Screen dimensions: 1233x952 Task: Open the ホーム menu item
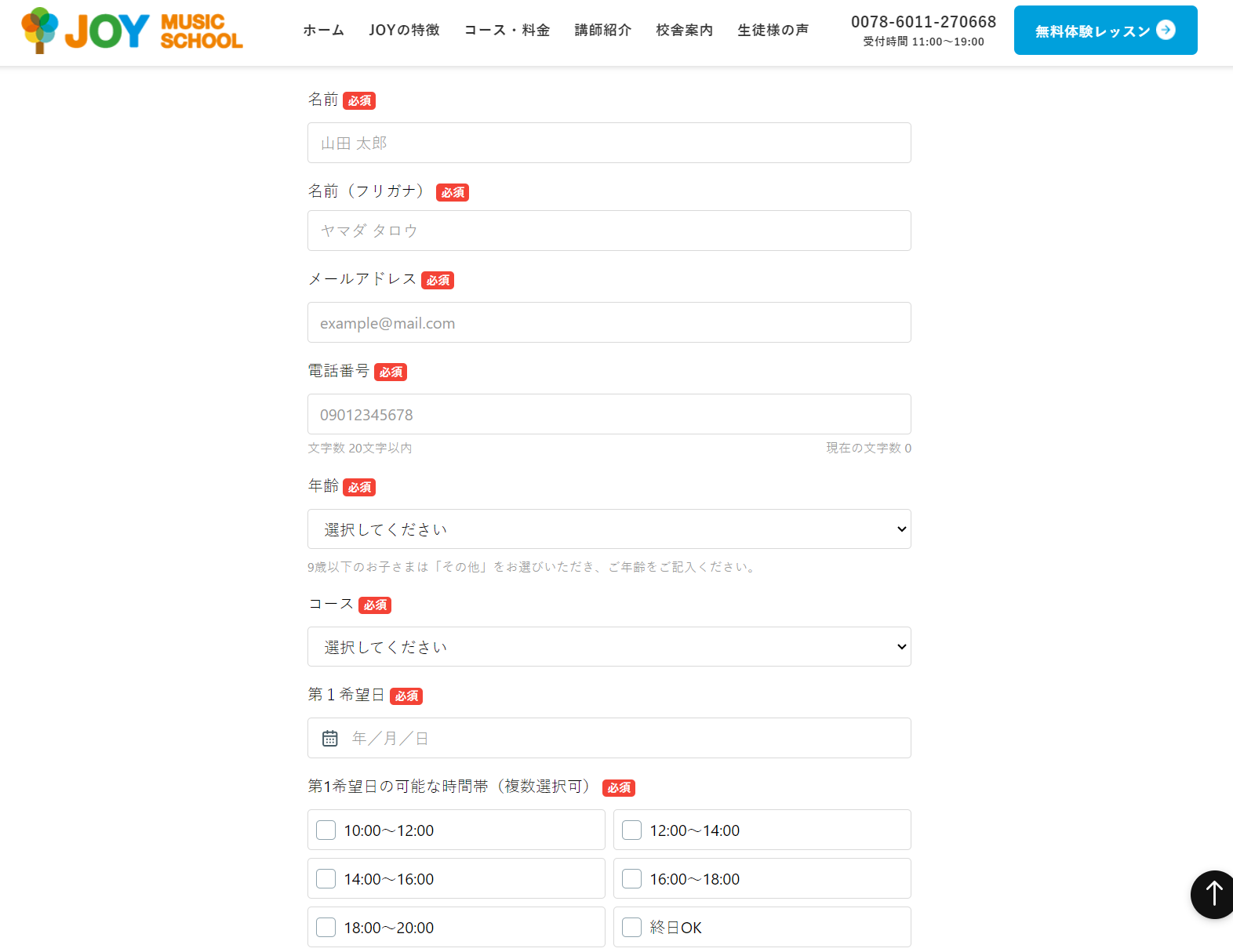[x=323, y=31]
